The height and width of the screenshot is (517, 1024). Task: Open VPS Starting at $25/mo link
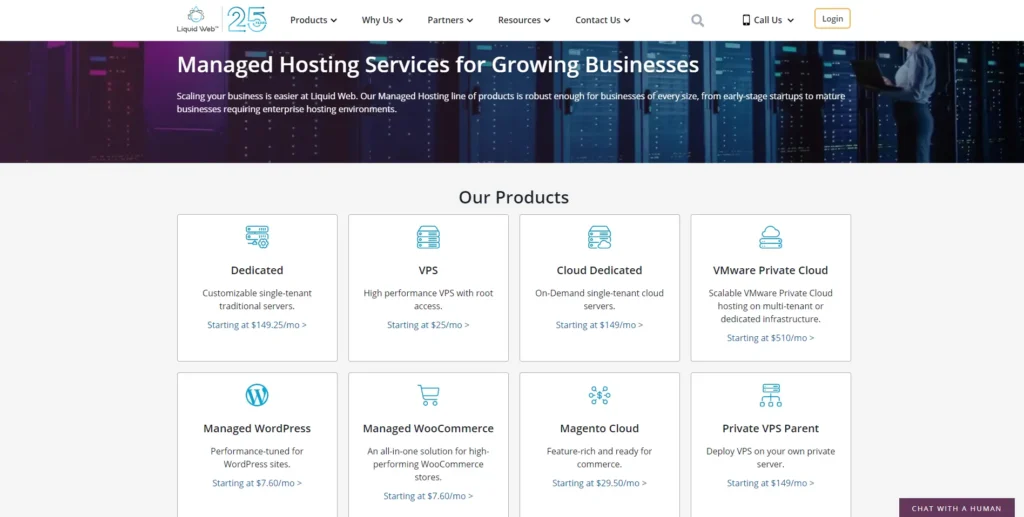pos(428,325)
